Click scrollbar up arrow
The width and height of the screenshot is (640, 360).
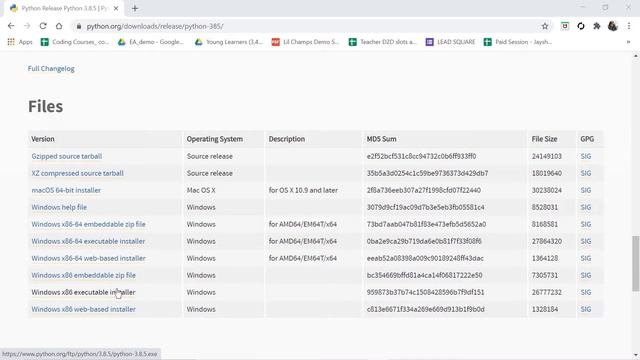coord(636,56)
